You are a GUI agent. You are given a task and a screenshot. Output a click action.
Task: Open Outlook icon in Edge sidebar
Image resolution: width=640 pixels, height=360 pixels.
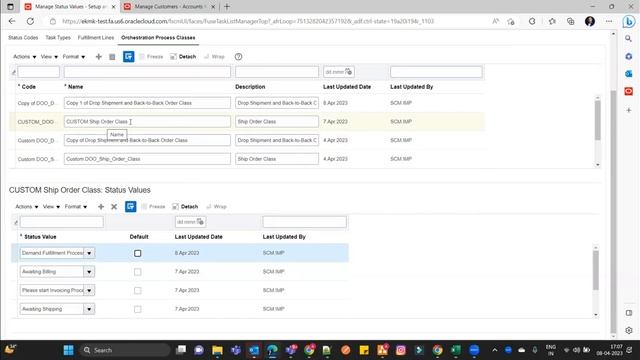click(x=629, y=74)
